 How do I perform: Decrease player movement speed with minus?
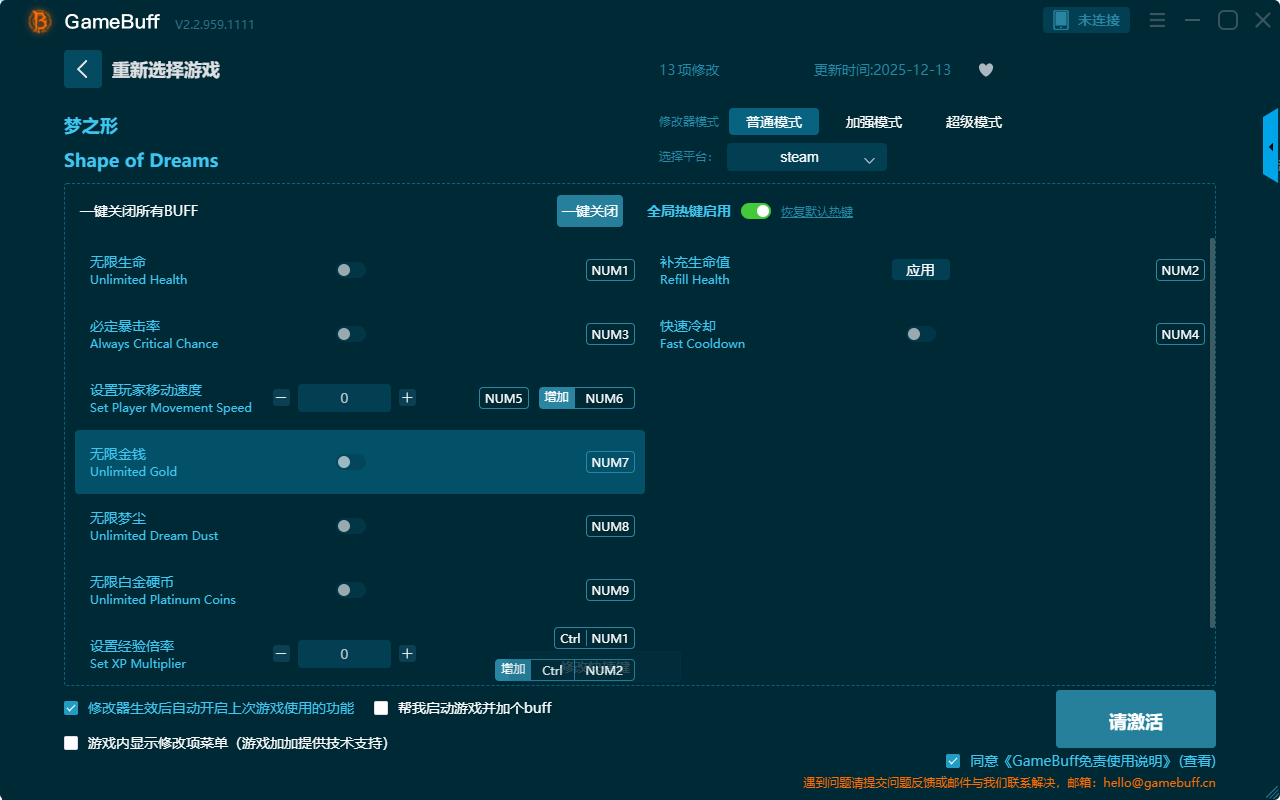click(x=282, y=398)
